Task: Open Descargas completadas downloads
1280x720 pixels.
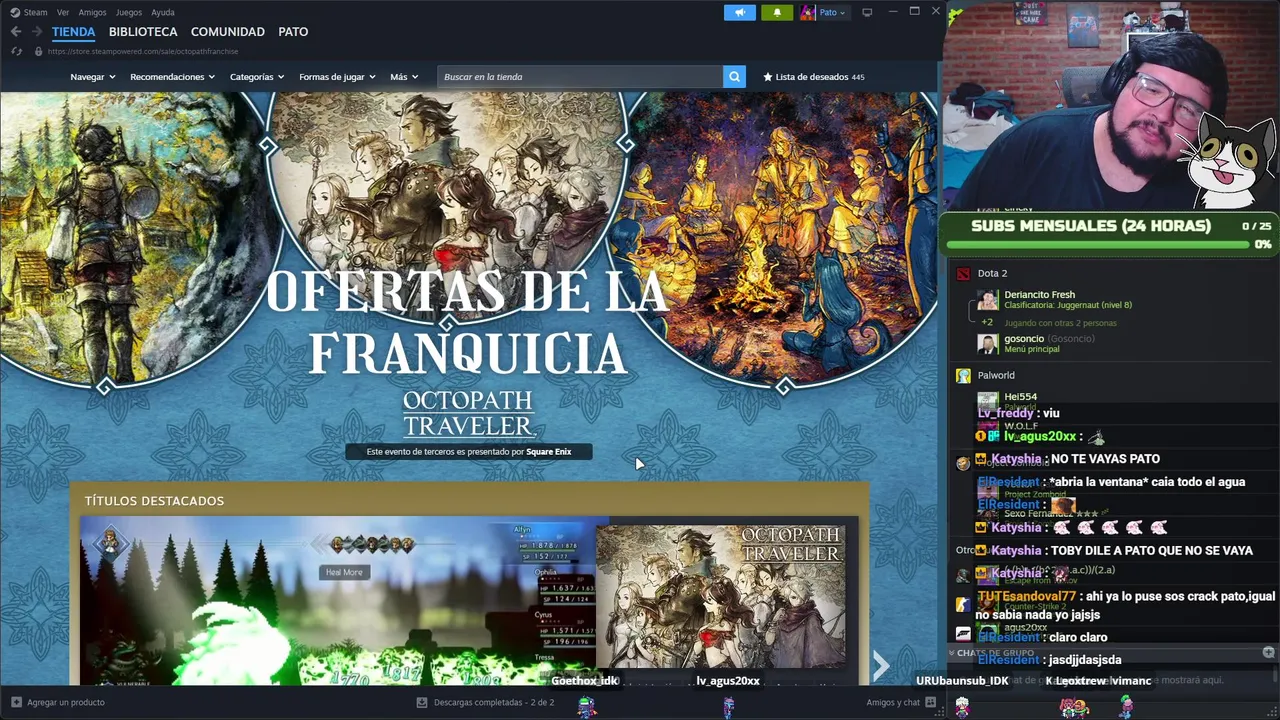Action: pos(493,702)
